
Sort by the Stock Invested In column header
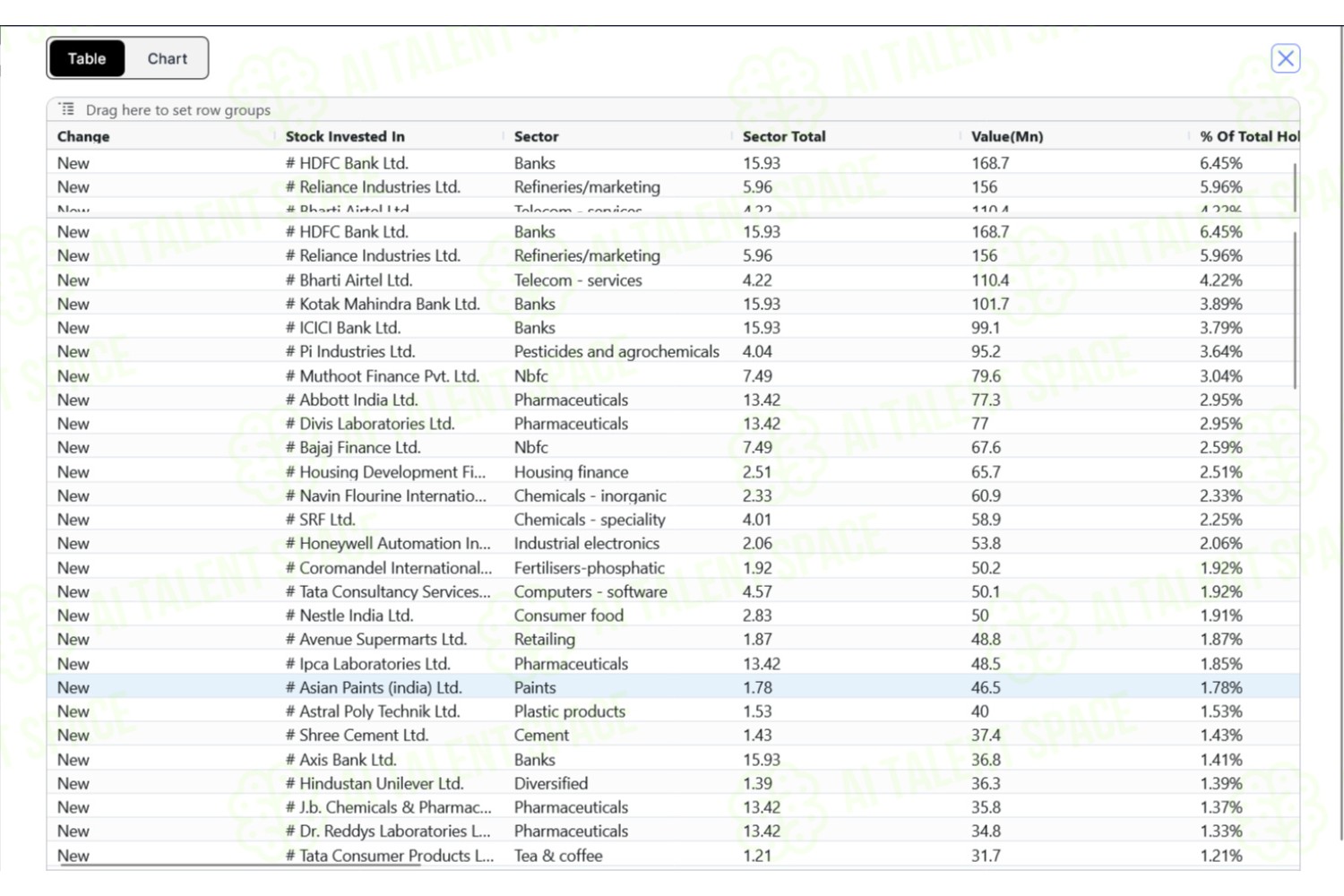[345, 136]
